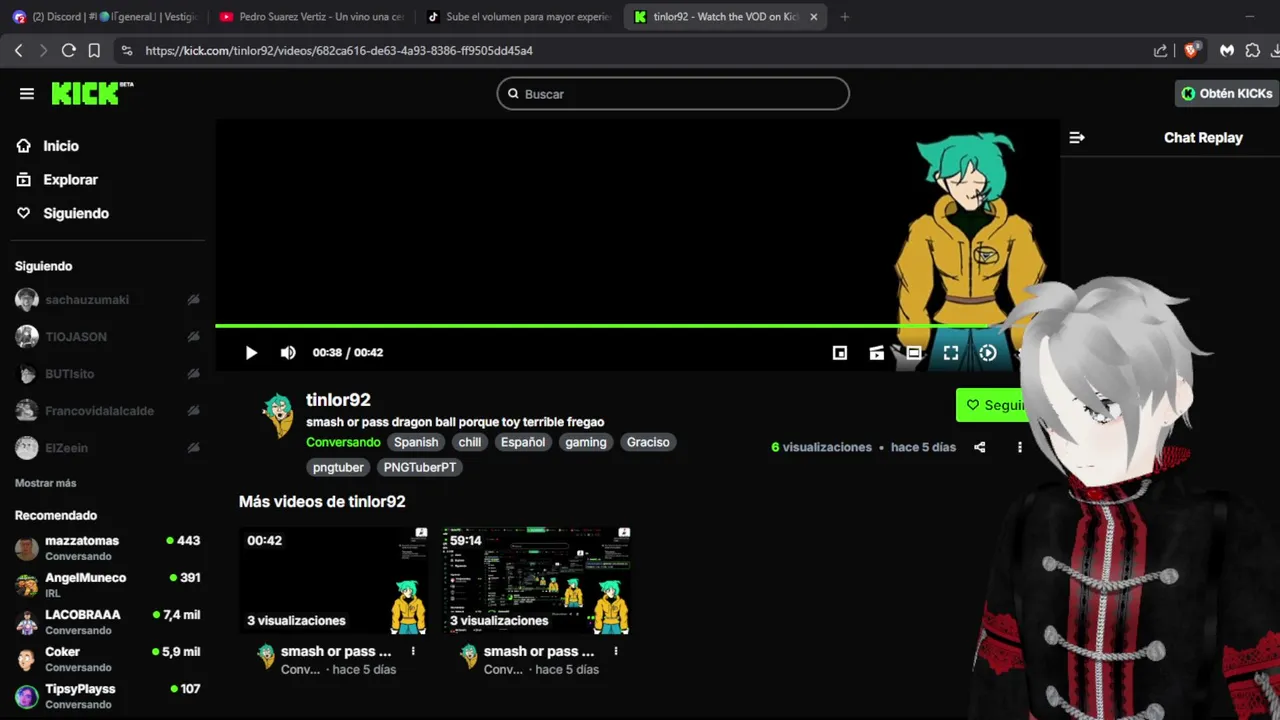Open Brave Shields icon
Viewport: 1280px width, 720px height.
coord(1191,51)
